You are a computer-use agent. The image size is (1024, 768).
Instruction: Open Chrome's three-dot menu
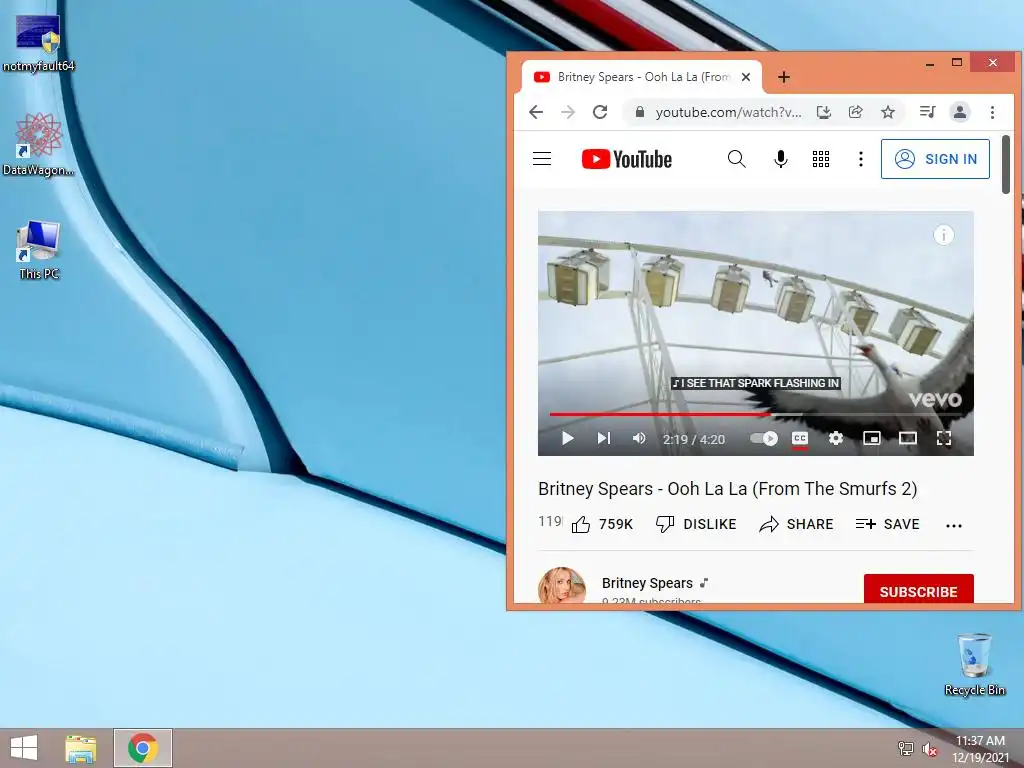pos(992,112)
